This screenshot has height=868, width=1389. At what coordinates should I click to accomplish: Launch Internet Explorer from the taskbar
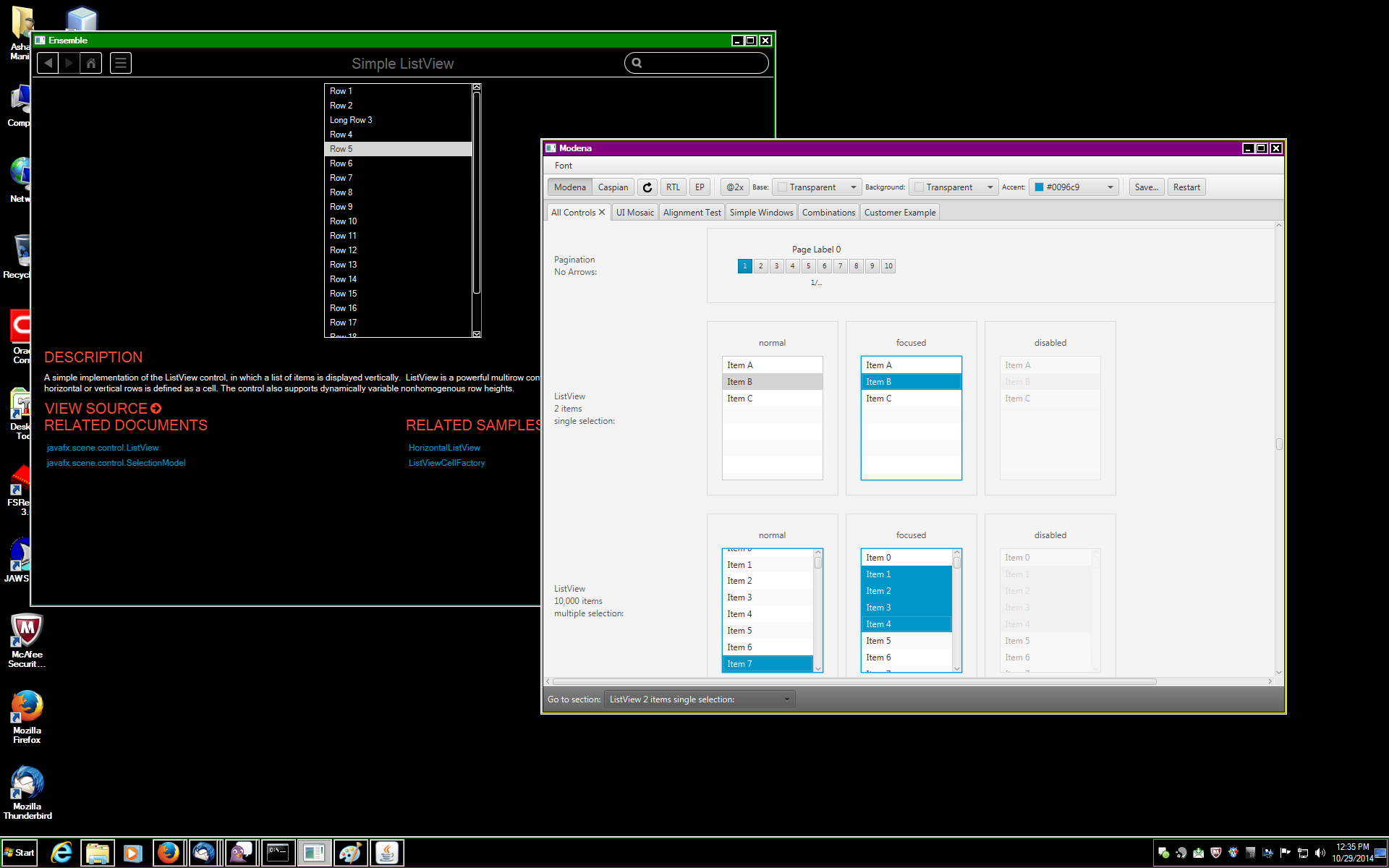[x=61, y=853]
